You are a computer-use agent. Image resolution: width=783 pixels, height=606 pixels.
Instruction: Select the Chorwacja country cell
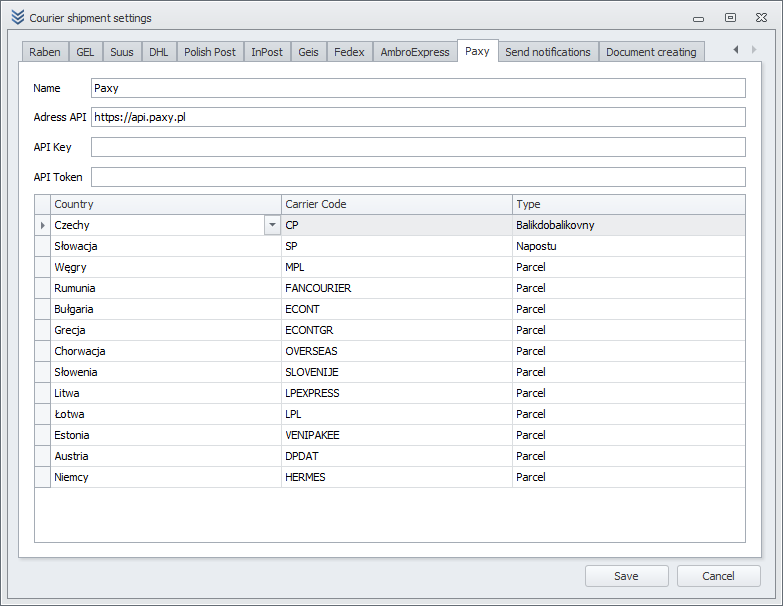[x=166, y=351]
